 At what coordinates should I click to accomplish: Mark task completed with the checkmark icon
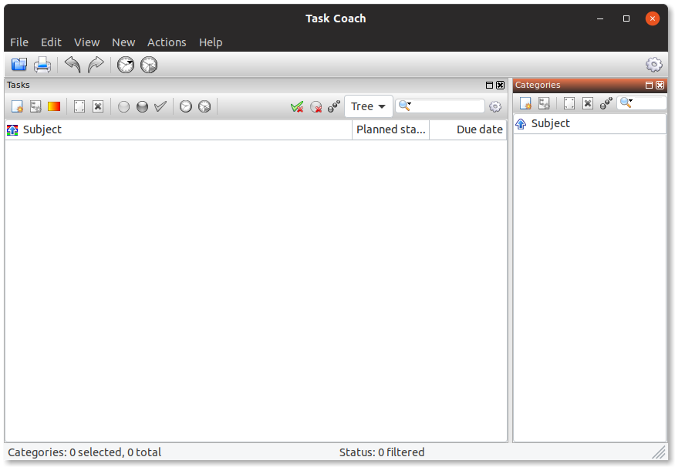160,106
